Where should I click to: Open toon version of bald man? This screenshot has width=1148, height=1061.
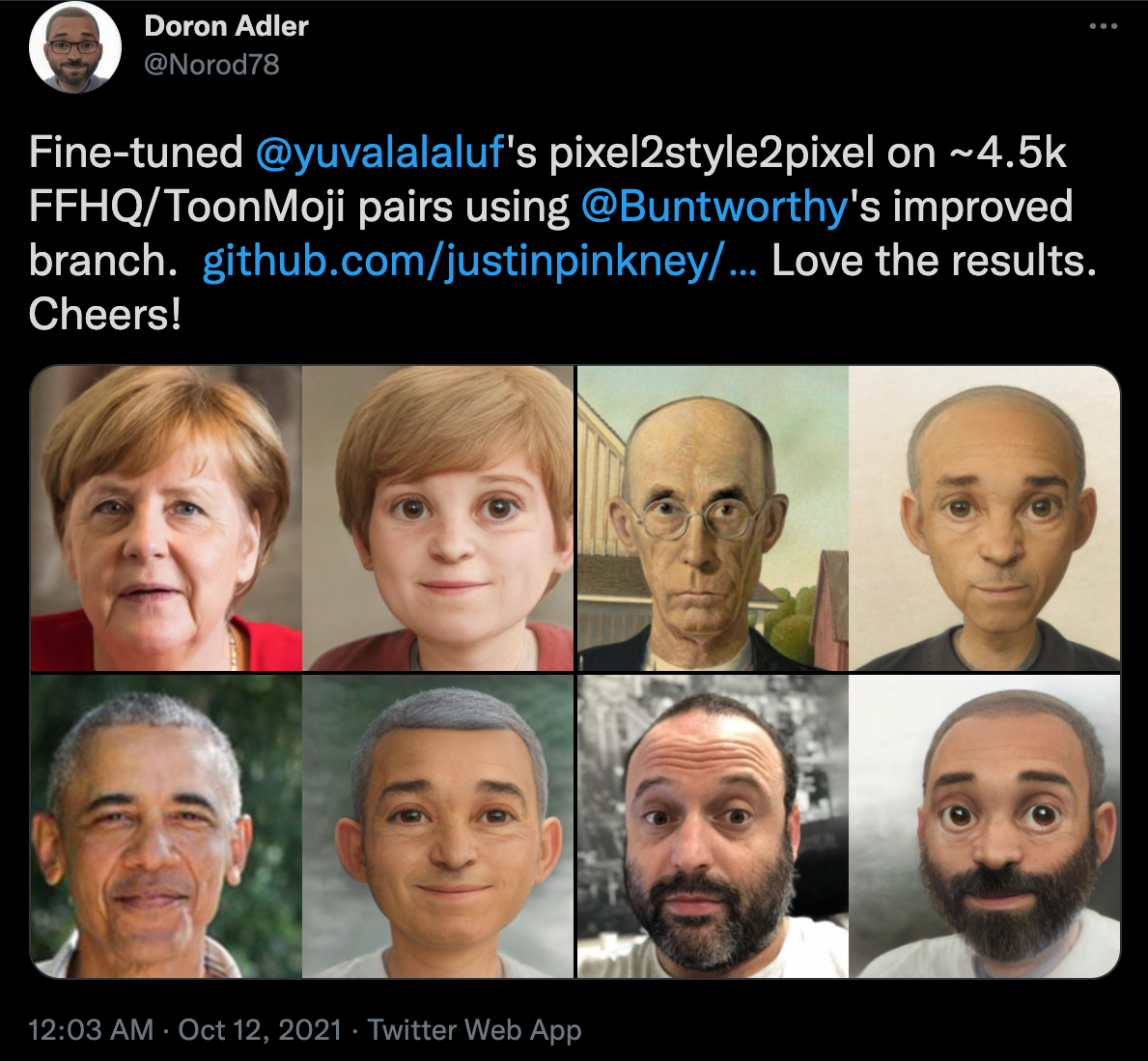pos(984,517)
